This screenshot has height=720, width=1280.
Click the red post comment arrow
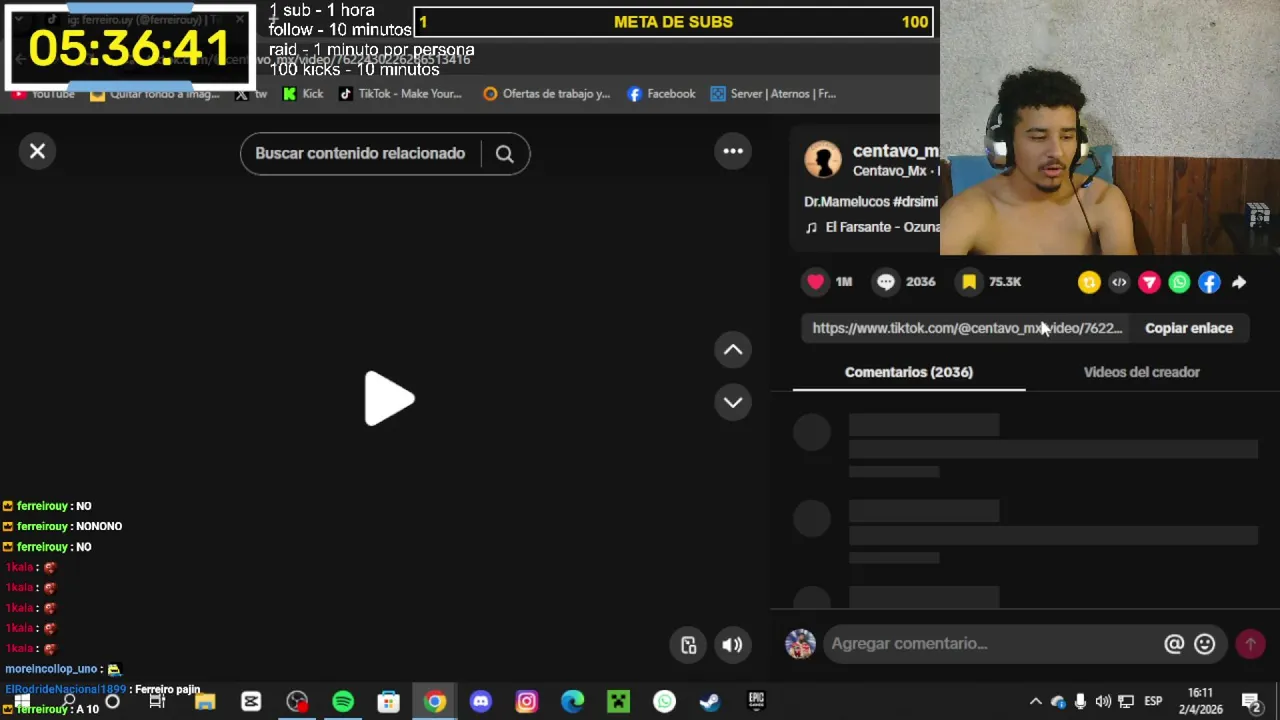click(x=1250, y=644)
